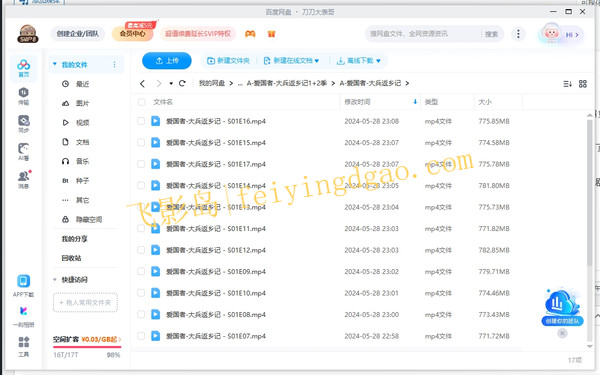Open the Videos category in sidebar

pyautogui.click(x=76, y=122)
